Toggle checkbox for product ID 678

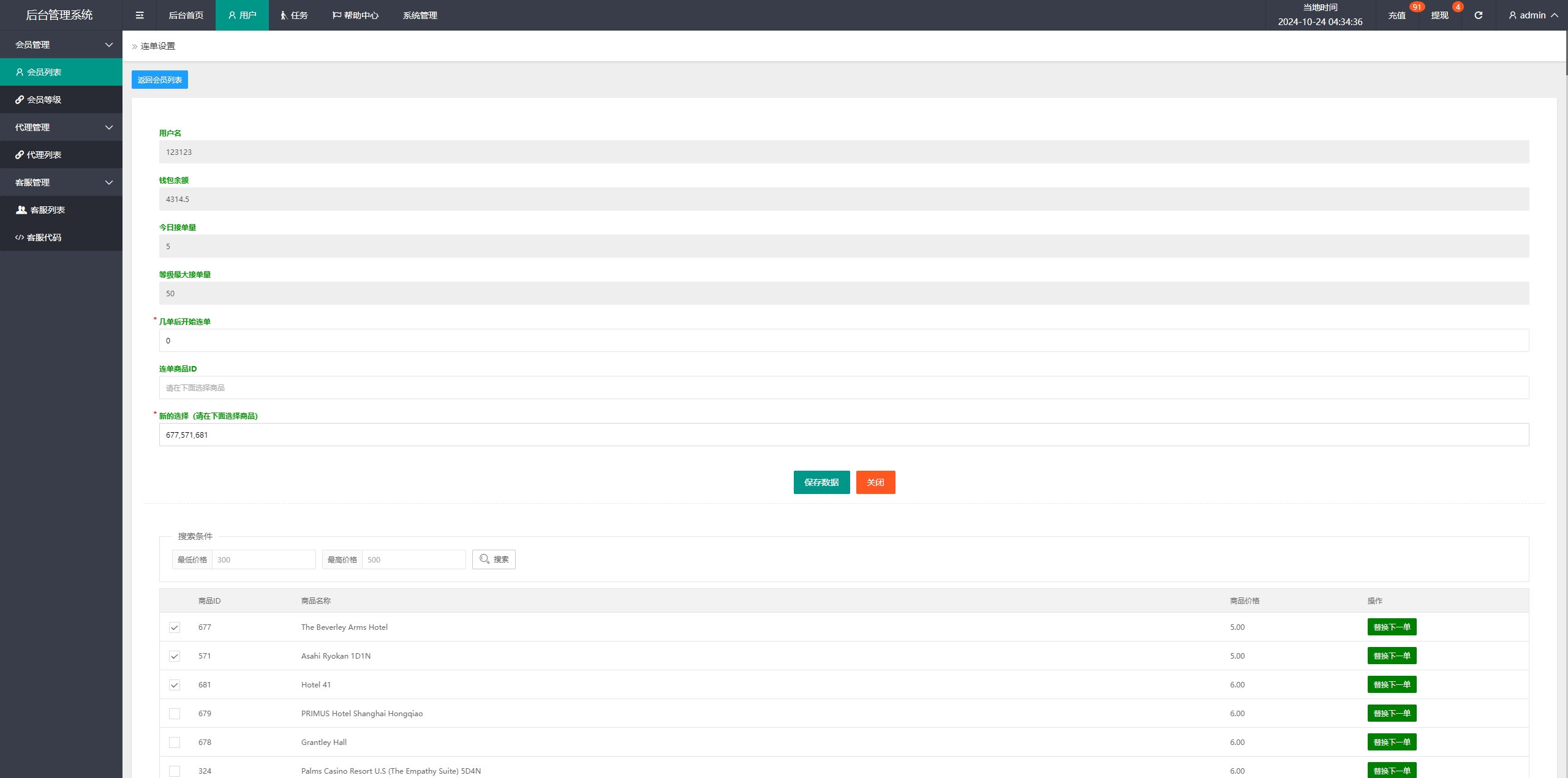click(x=174, y=742)
